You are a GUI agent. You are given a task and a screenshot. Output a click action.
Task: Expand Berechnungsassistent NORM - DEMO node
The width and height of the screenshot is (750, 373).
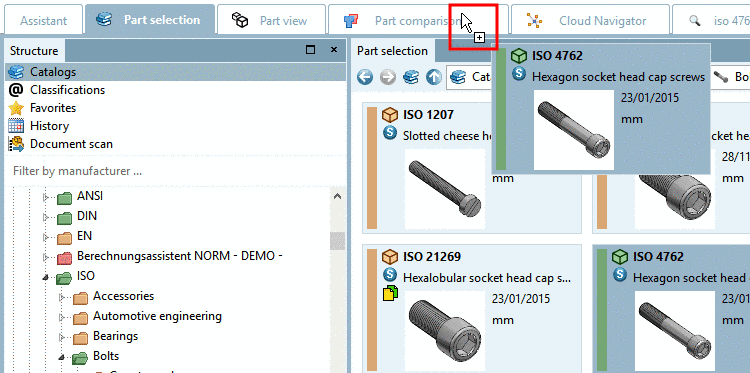[46, 257]
